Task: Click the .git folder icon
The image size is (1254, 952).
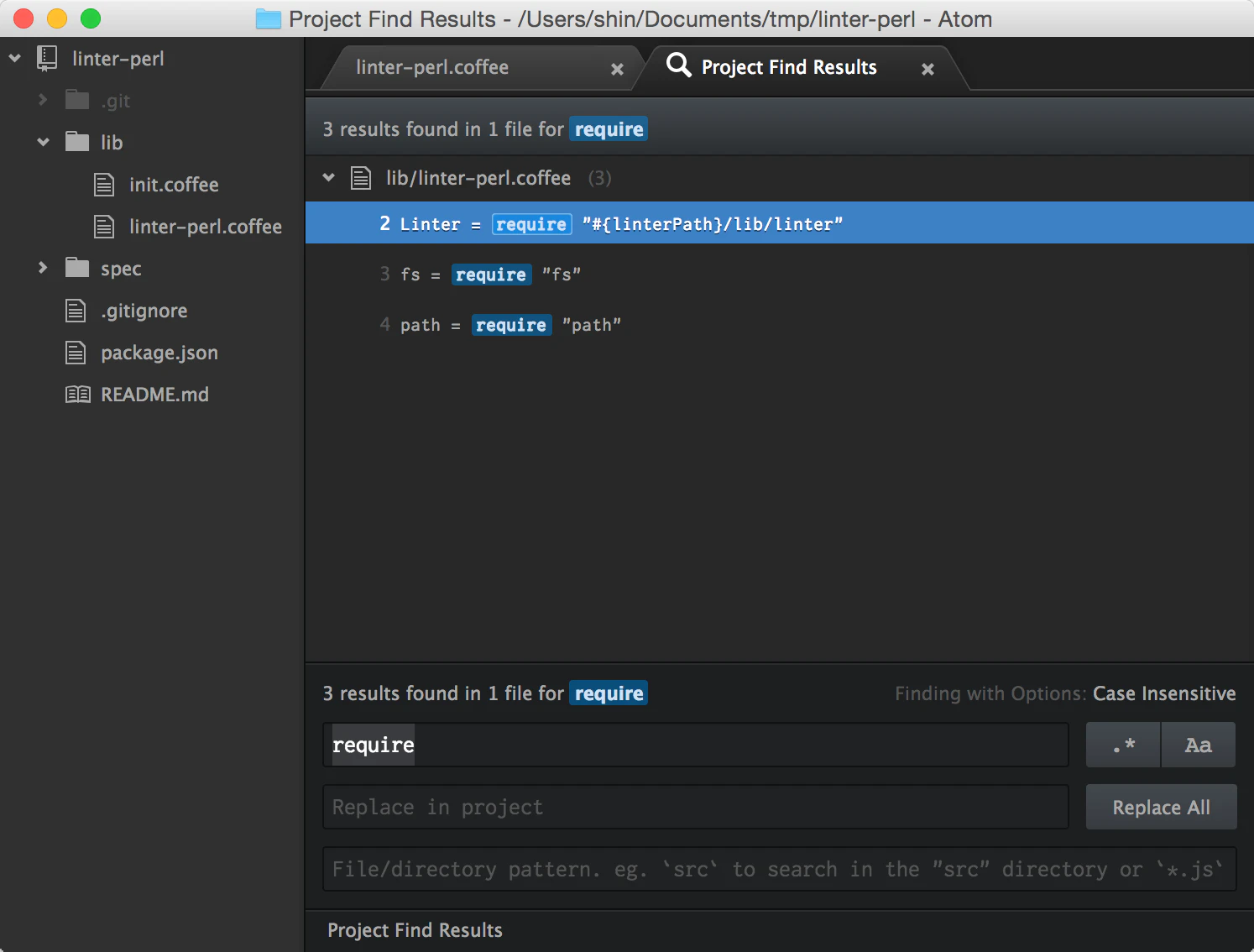Action: pyautogui.click(x=77, y=100)
